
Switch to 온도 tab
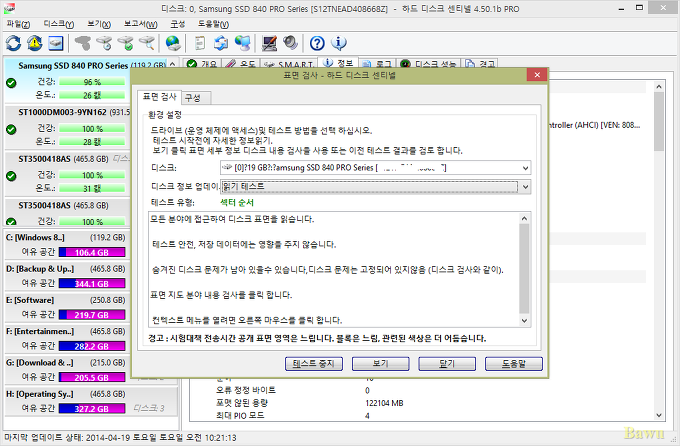tap(241, 64)
